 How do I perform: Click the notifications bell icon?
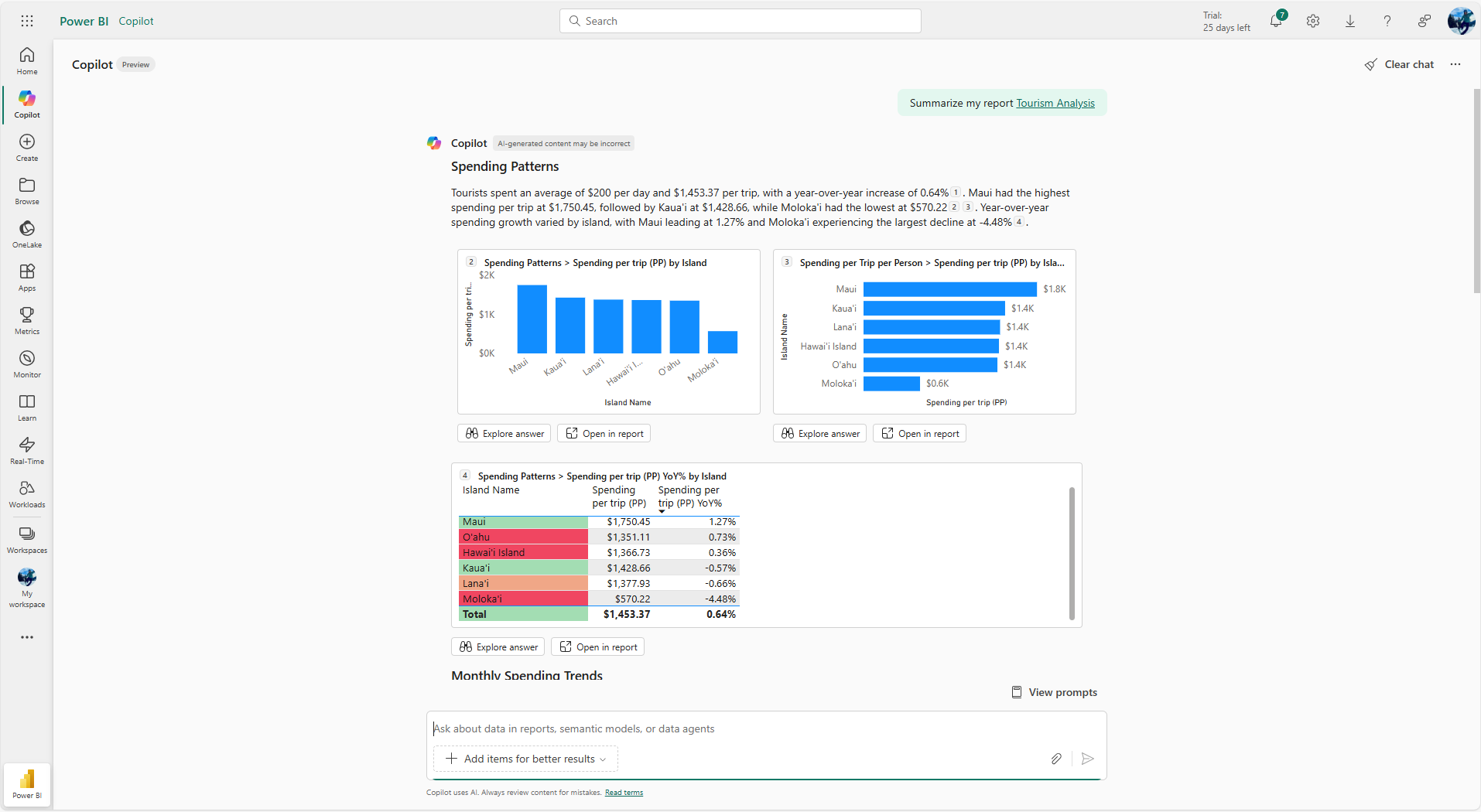tap(1276, 21)
